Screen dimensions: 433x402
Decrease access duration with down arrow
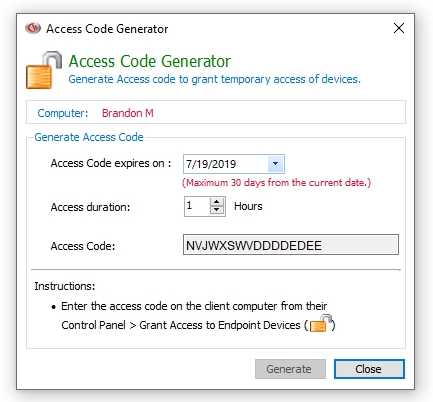click(x=217, y=210)
